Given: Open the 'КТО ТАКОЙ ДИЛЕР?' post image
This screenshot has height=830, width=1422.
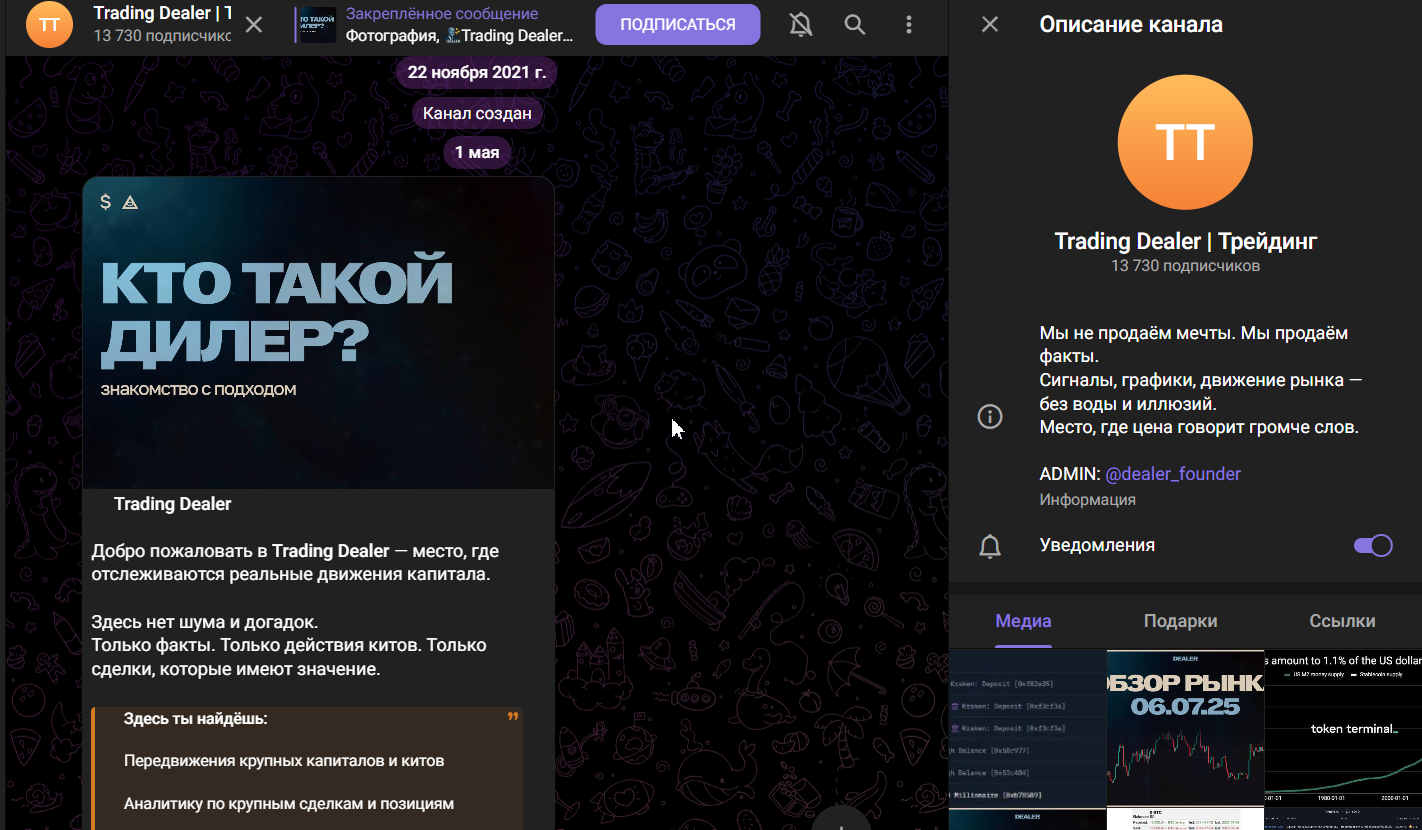Looking at the screenshot, I should point(318,333).
